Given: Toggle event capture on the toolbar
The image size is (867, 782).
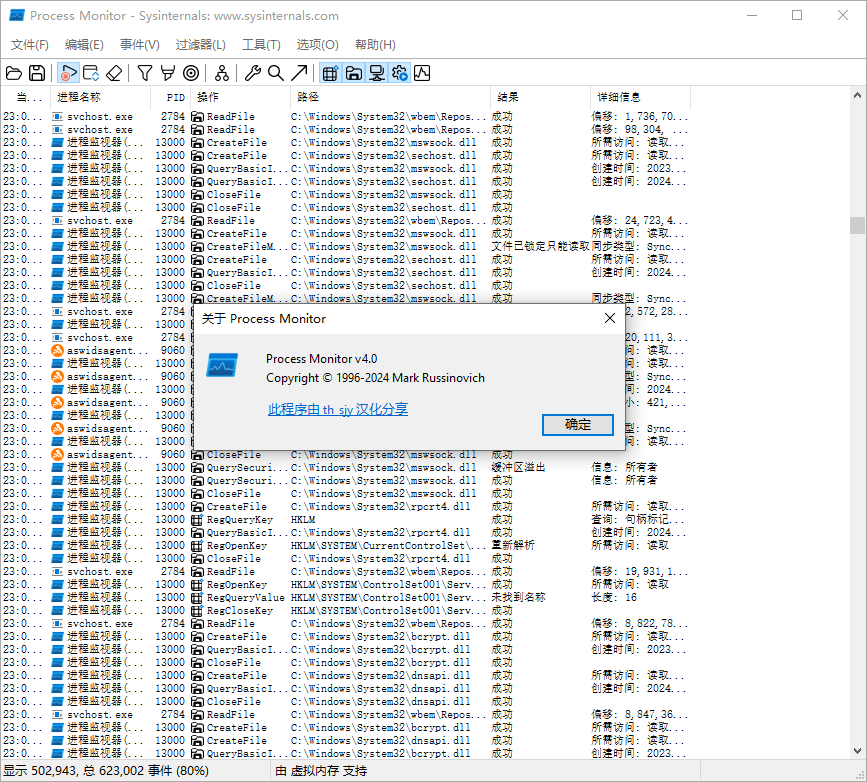Looking at the screenshot, I should pos(69,73).
